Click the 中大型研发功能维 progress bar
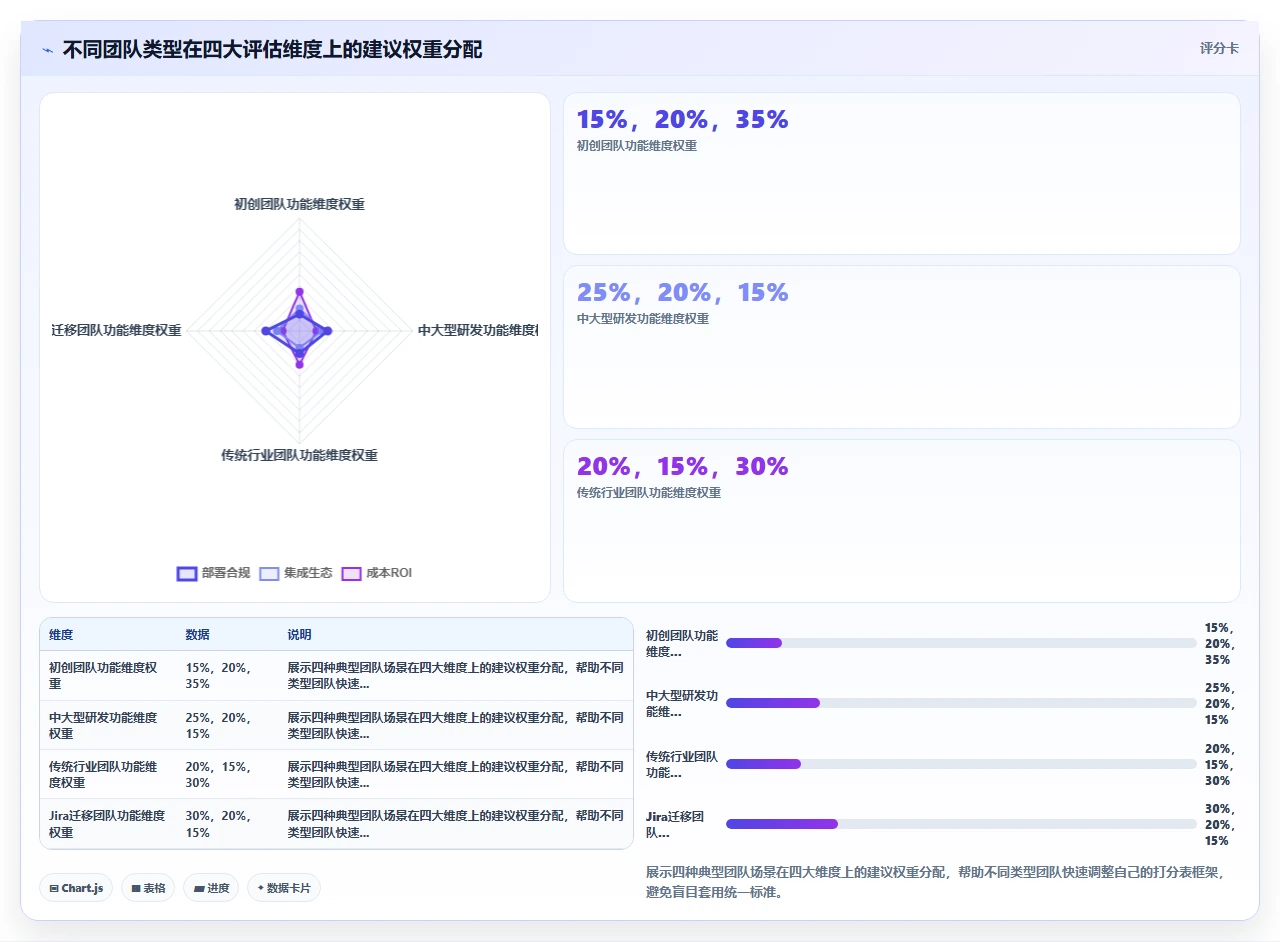Viewport: 1280px width, 942px height. [x=961, y=703]
